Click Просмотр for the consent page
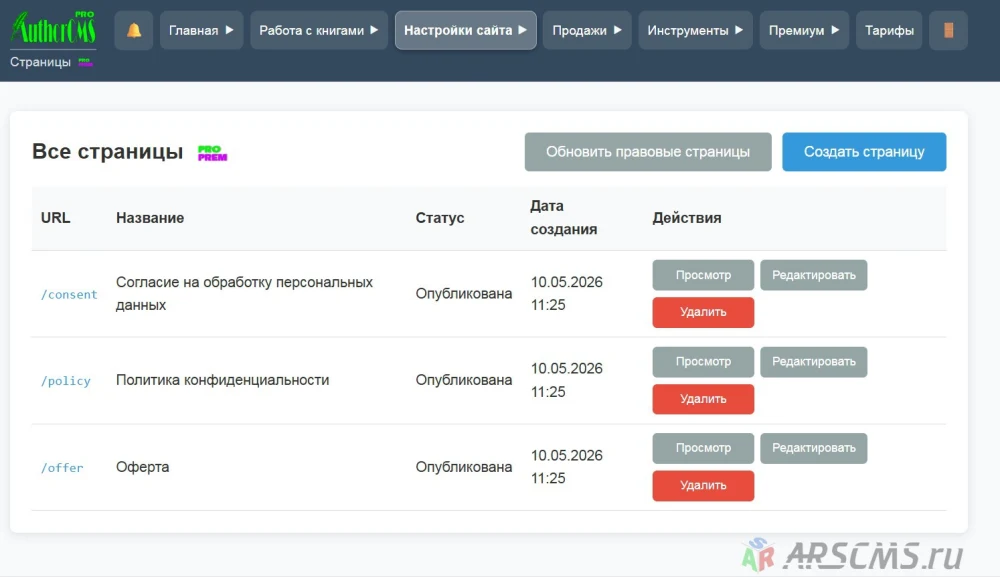This screenshot has height=577, width=1000. 703,275
